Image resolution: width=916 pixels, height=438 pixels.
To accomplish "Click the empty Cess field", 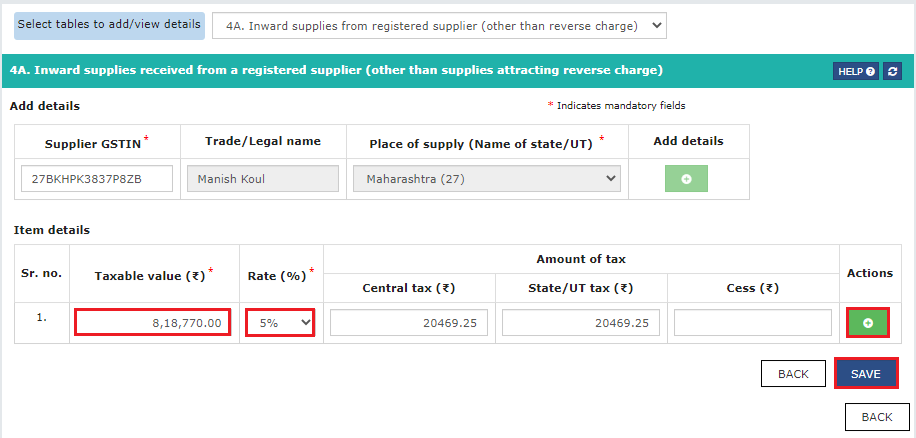I will coord(752,322).
